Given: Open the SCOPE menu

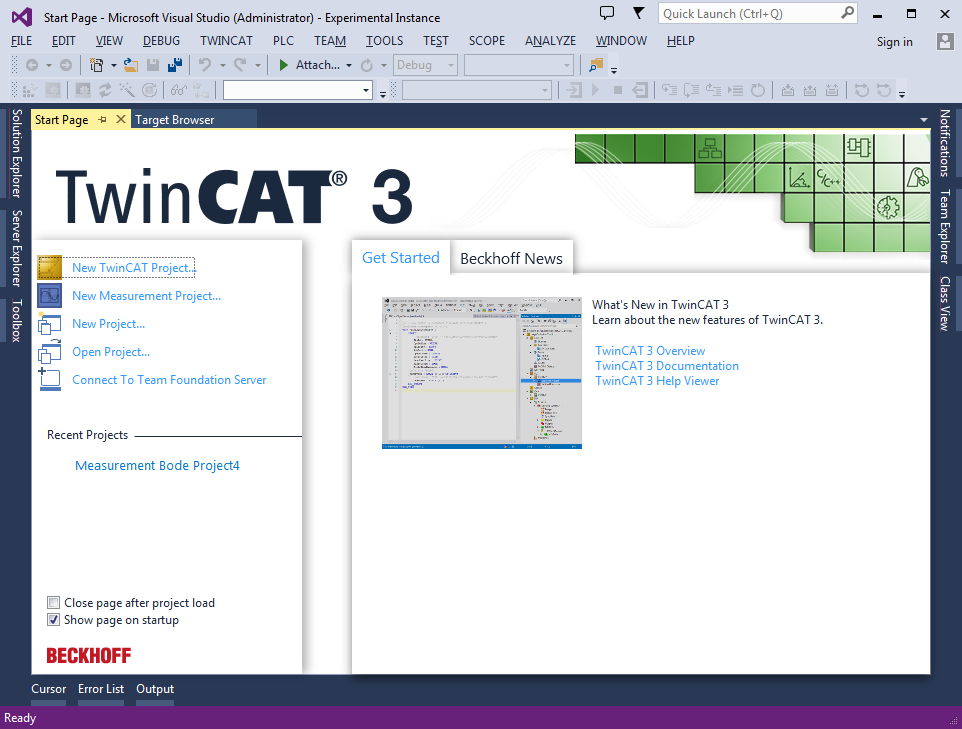Looking at the screenshot, I should click(487, 41).
